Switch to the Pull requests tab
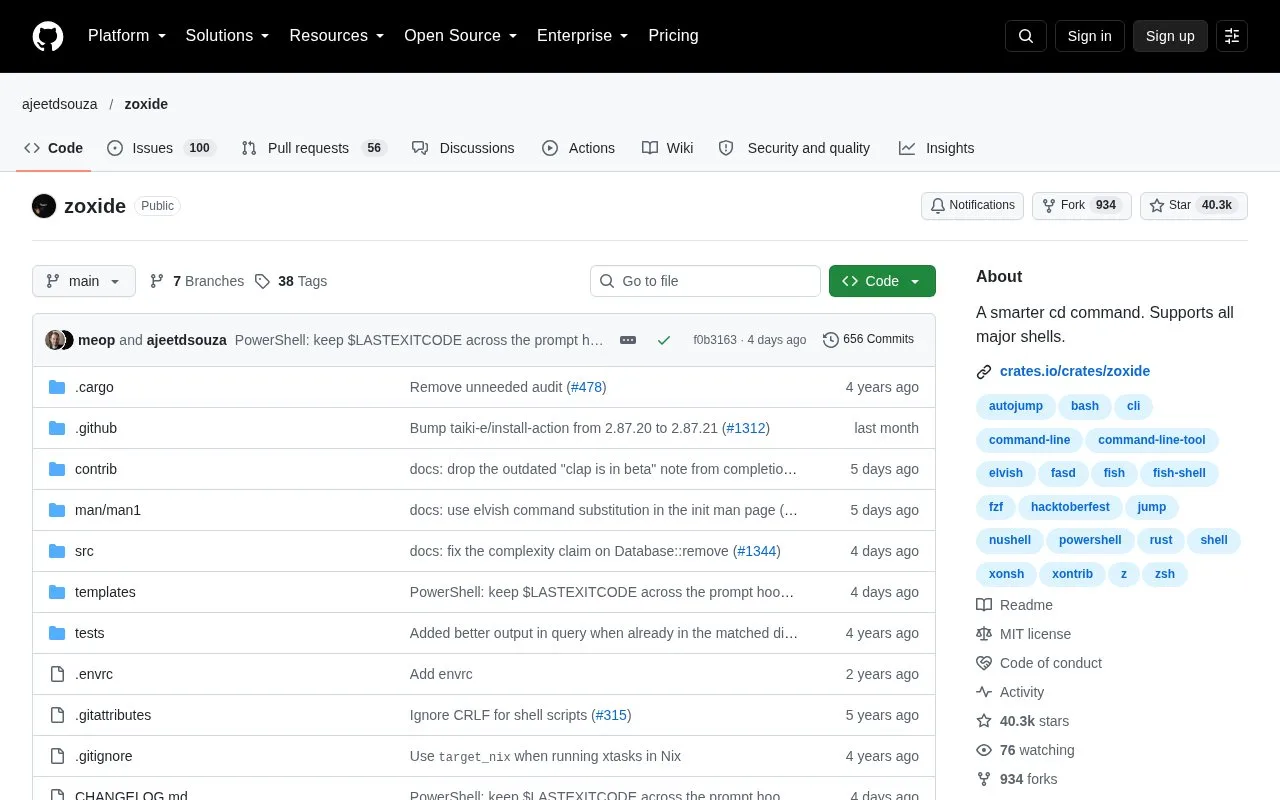The width and height of the screenshot is (1280, 800). click(x=314, y=148)
